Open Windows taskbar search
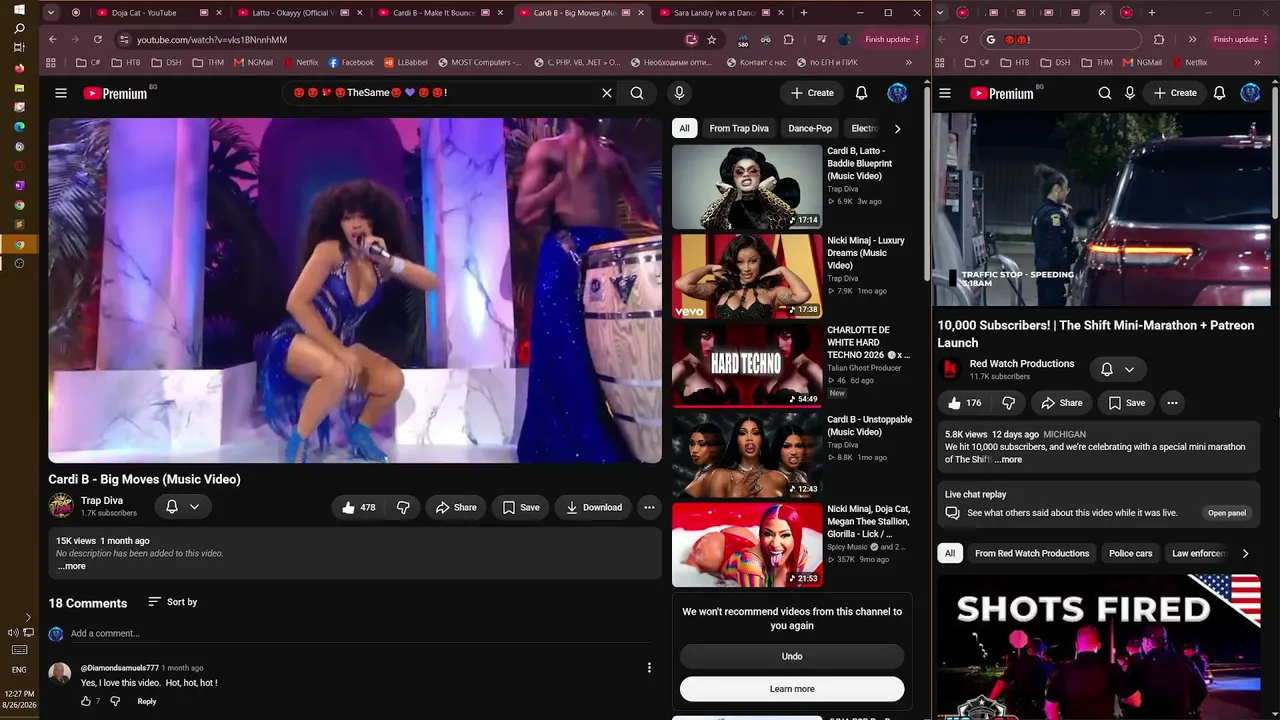This screenshot has width=1280, height=720. click(x=19, y=29)
